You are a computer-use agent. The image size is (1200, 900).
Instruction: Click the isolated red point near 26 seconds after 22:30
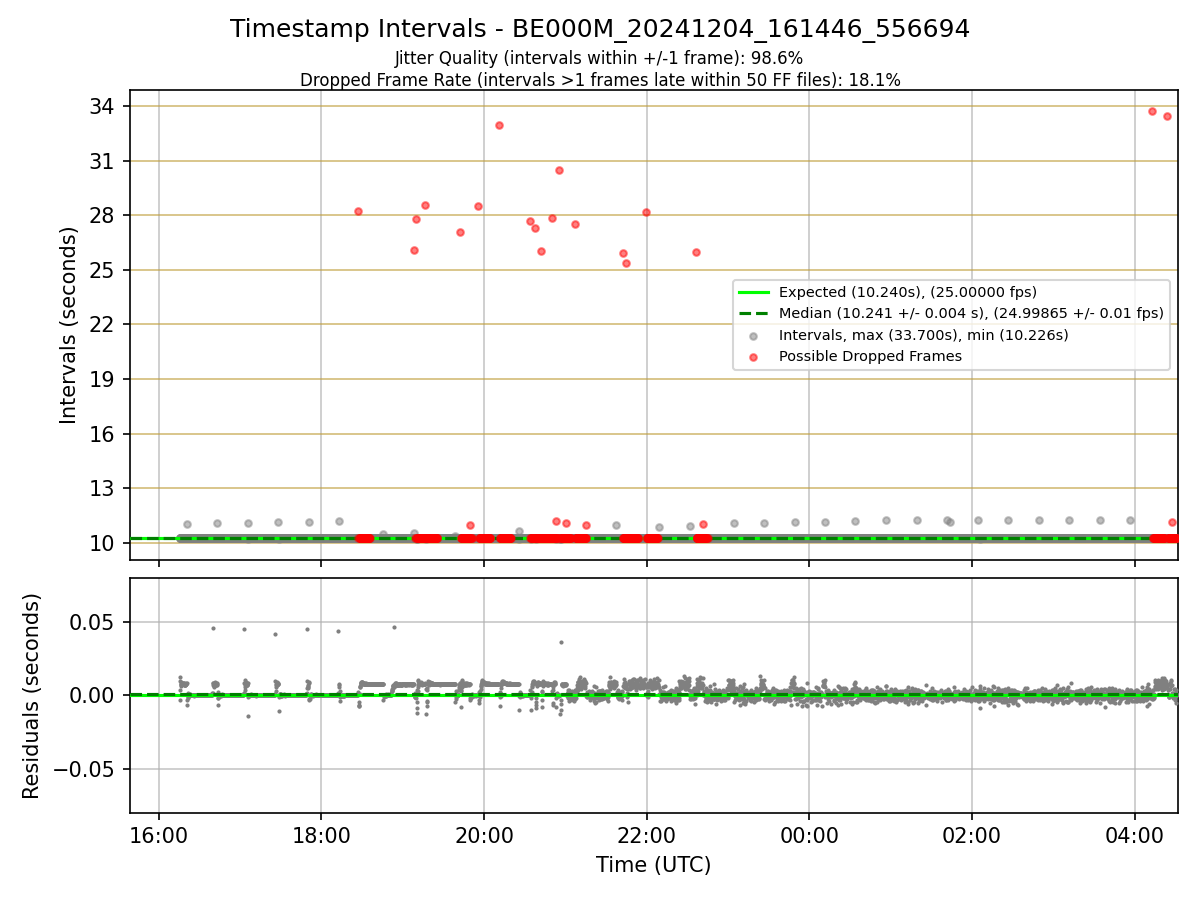(696, 252)
